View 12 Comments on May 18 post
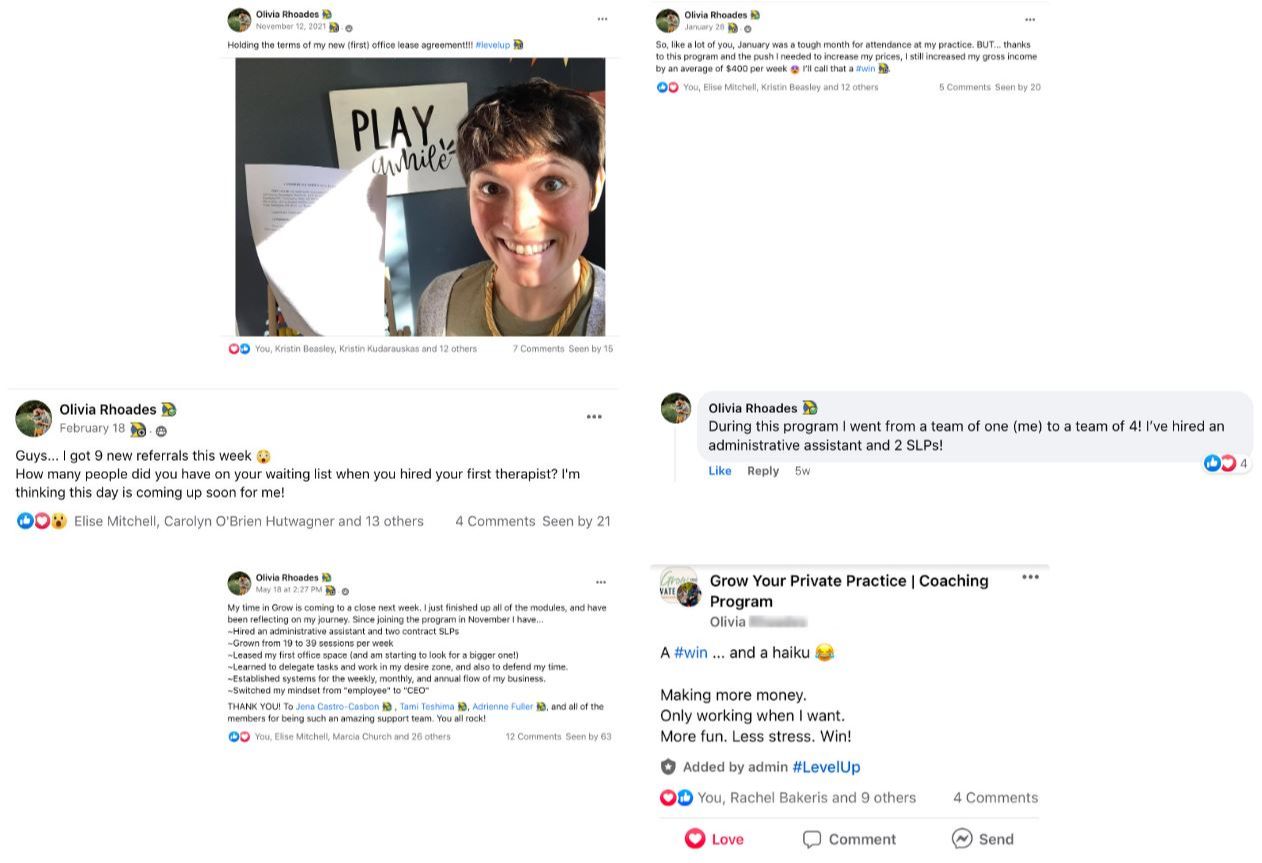This screenshot has width=1262, height=863. [x=533, y=737]
